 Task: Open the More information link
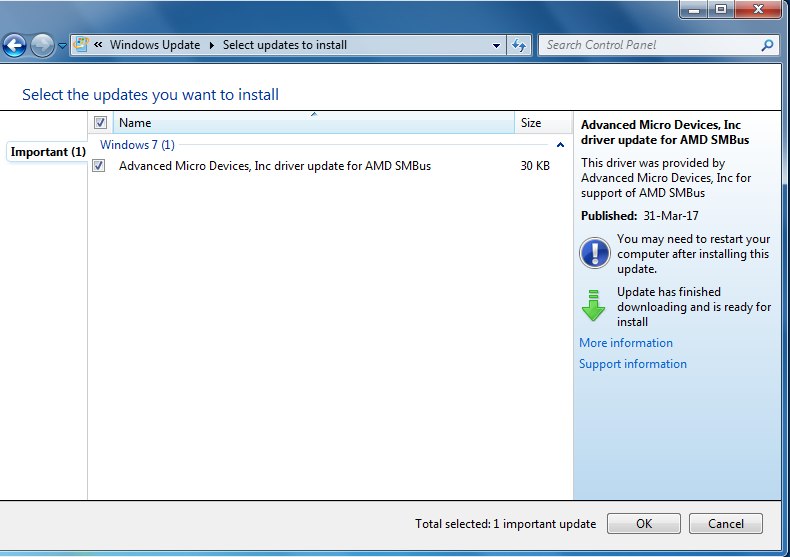626,343
